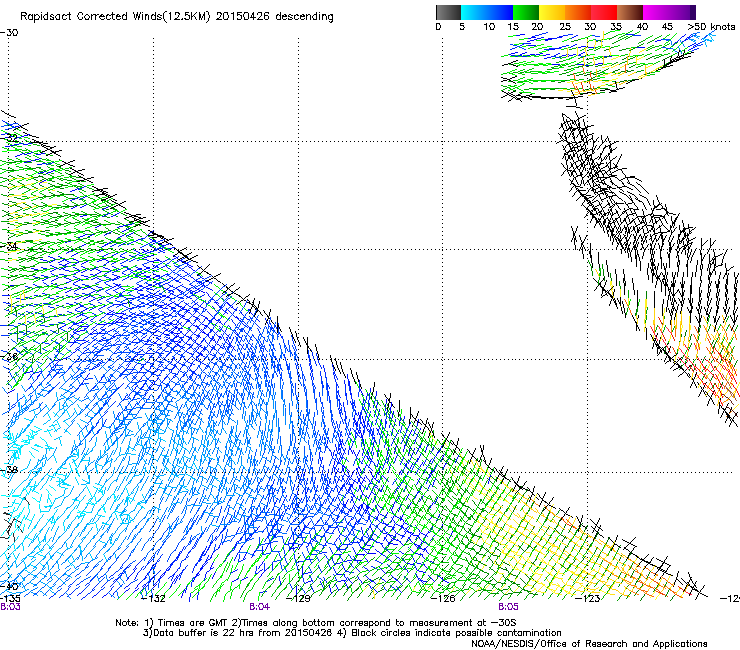Click the '-129' longitude axis label
Screen dimensions: 740x650
298,599
